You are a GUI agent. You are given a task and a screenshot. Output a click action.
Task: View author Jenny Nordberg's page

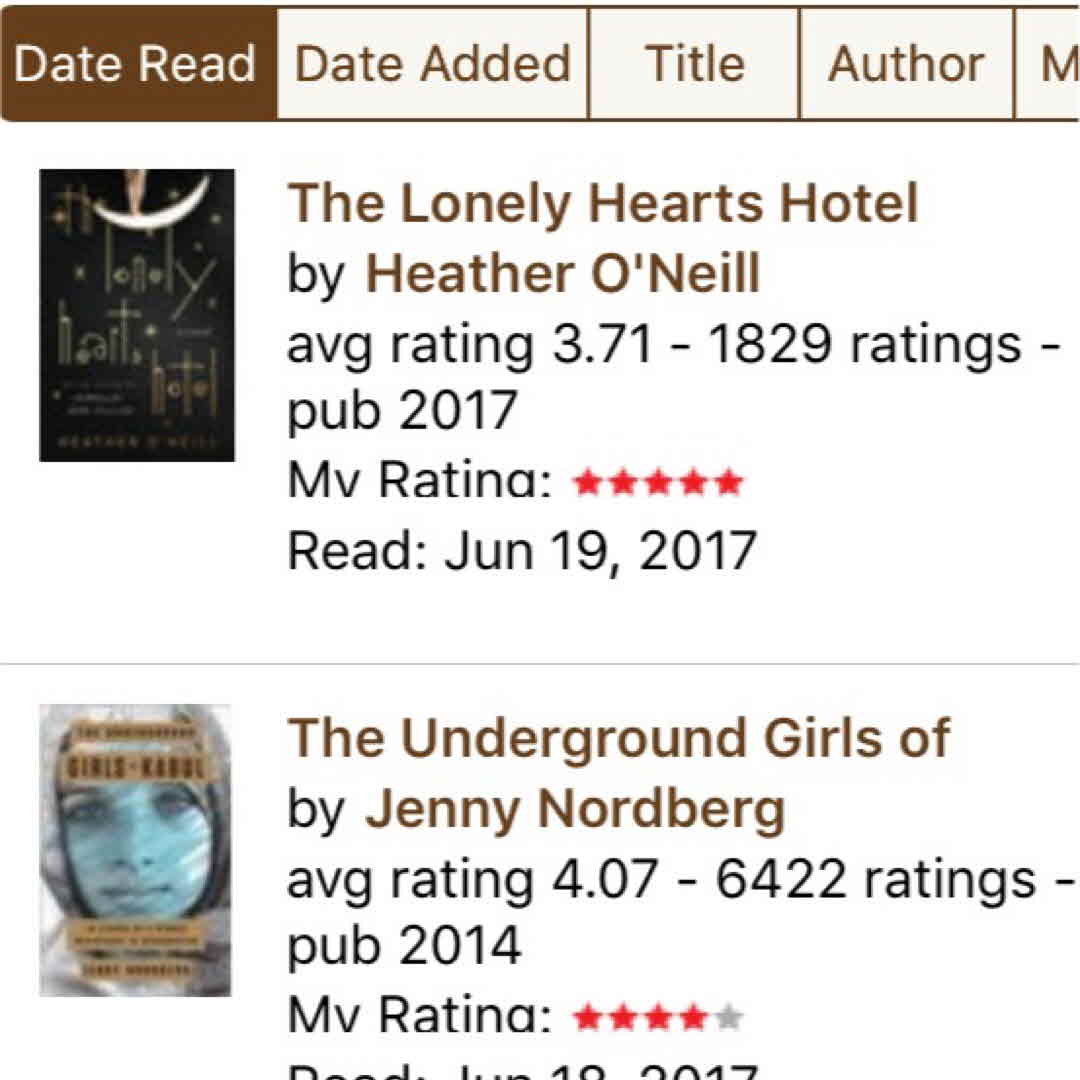(574, 809)
